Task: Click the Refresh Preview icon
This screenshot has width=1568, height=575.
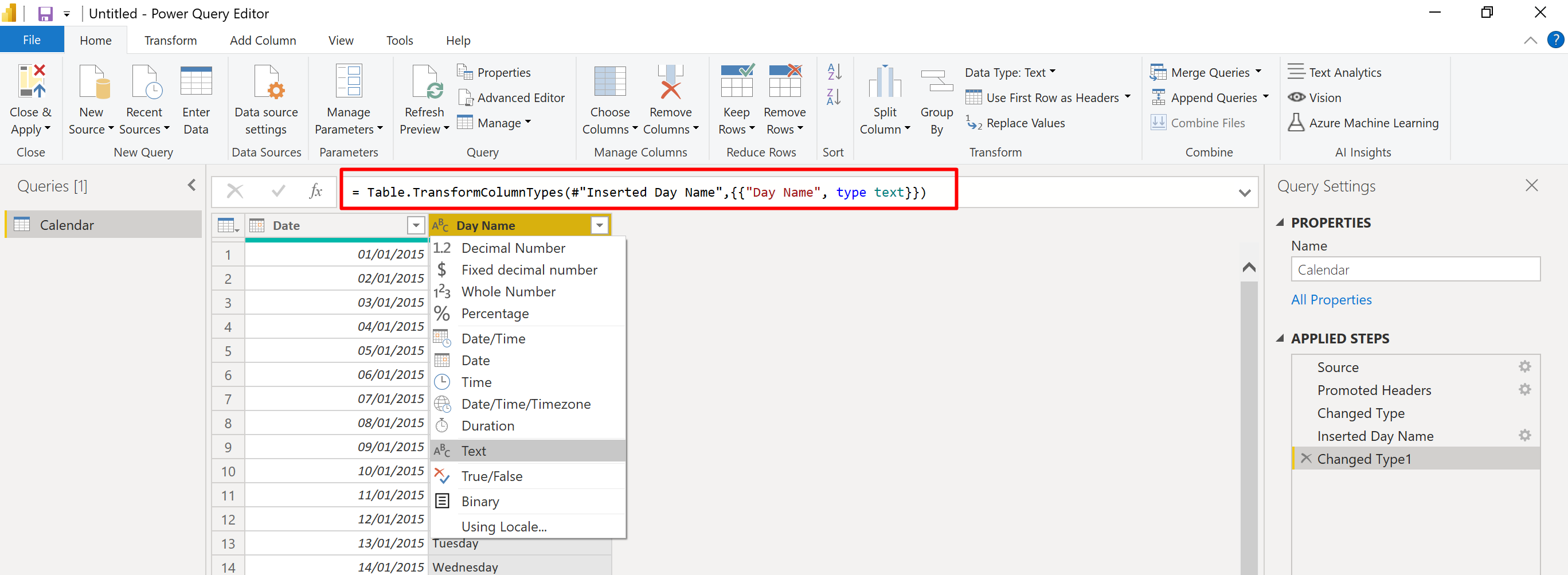Action: pyautogui.click(x=427, y=81)
